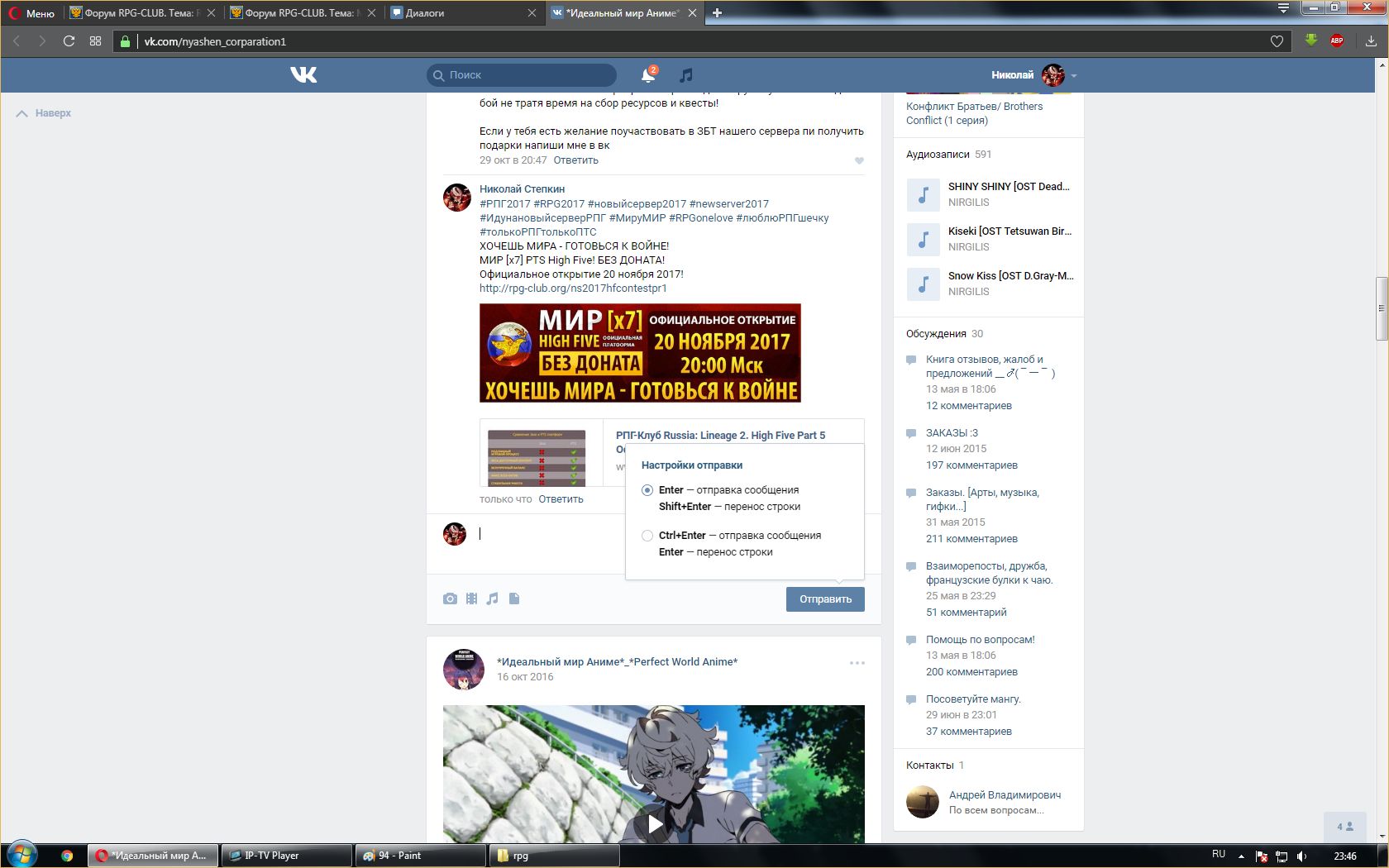Click the Отправить button

pyautogui.click(x=825, y=599)
